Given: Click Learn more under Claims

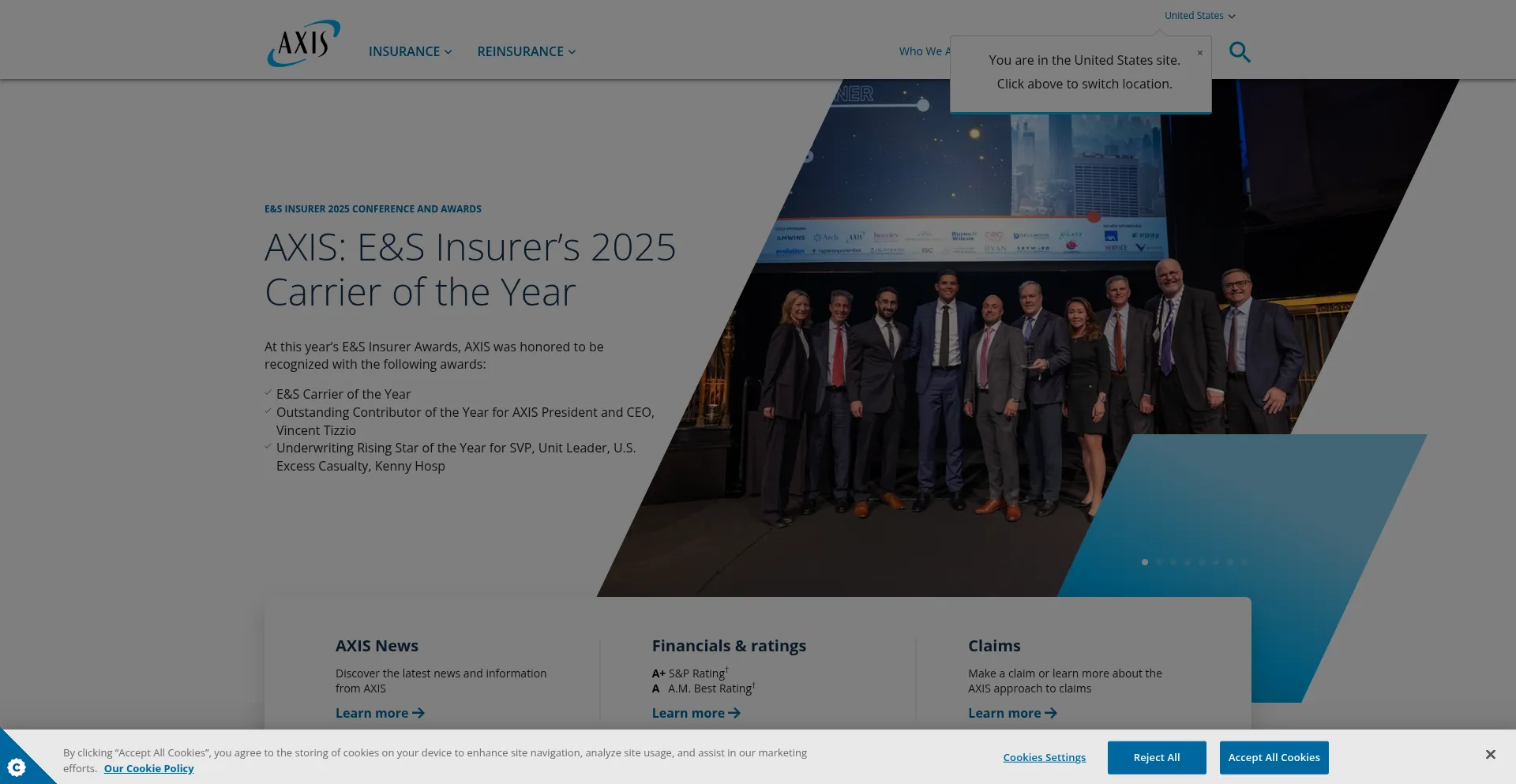Looking at the screenshot, I should pos(1011,713).
